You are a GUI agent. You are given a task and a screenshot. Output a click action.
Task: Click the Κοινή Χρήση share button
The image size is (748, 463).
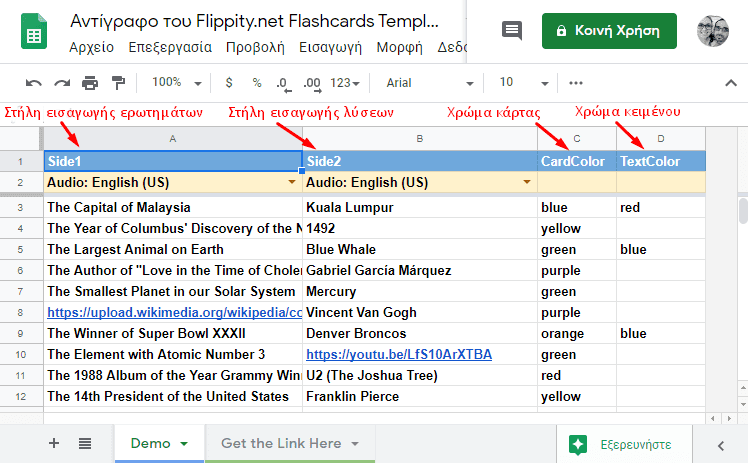point(609,31)
